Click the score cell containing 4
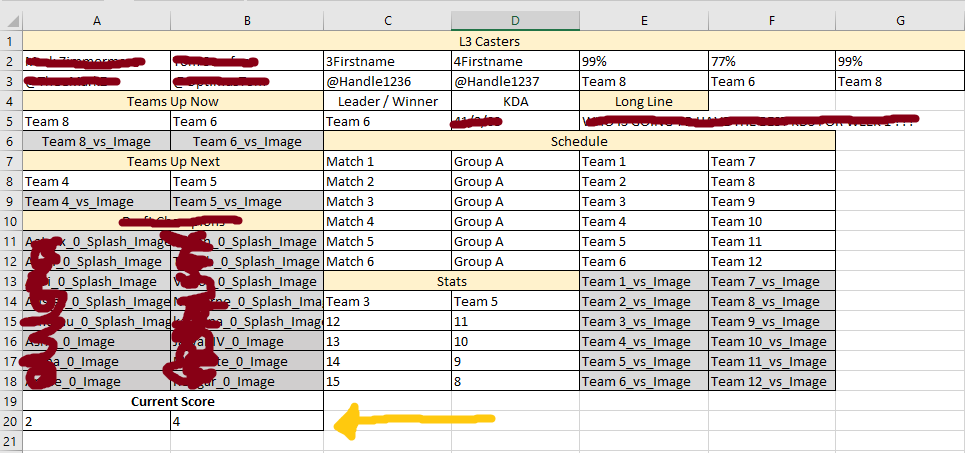Screen dimensions: 965x453 [x=247, y=422]
